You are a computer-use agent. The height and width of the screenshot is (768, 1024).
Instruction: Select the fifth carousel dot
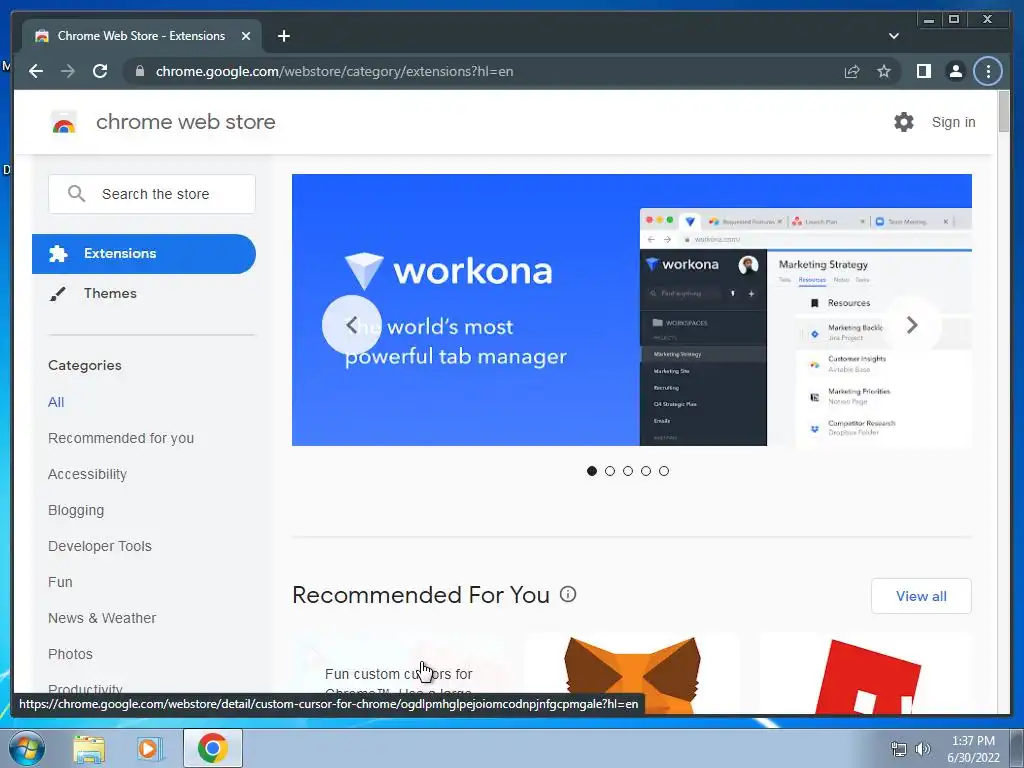664,471
